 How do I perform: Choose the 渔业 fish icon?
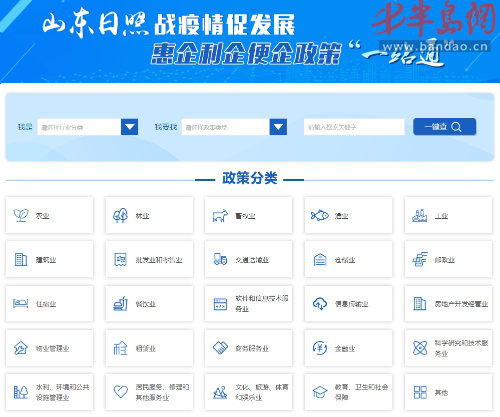[x=320, y=215]
